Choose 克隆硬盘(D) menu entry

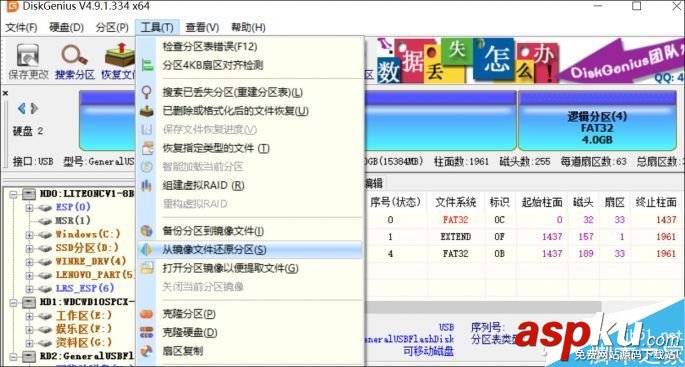[250, 332]
